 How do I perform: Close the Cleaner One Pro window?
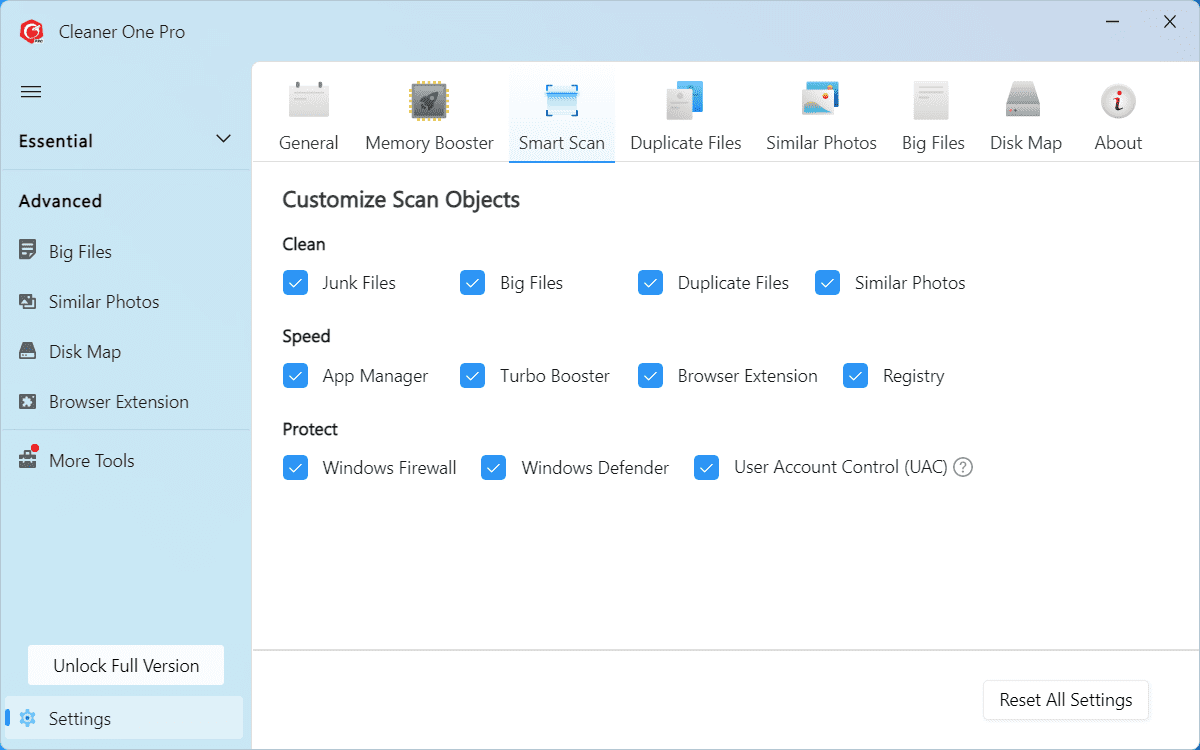click(x=1169, y=21)
